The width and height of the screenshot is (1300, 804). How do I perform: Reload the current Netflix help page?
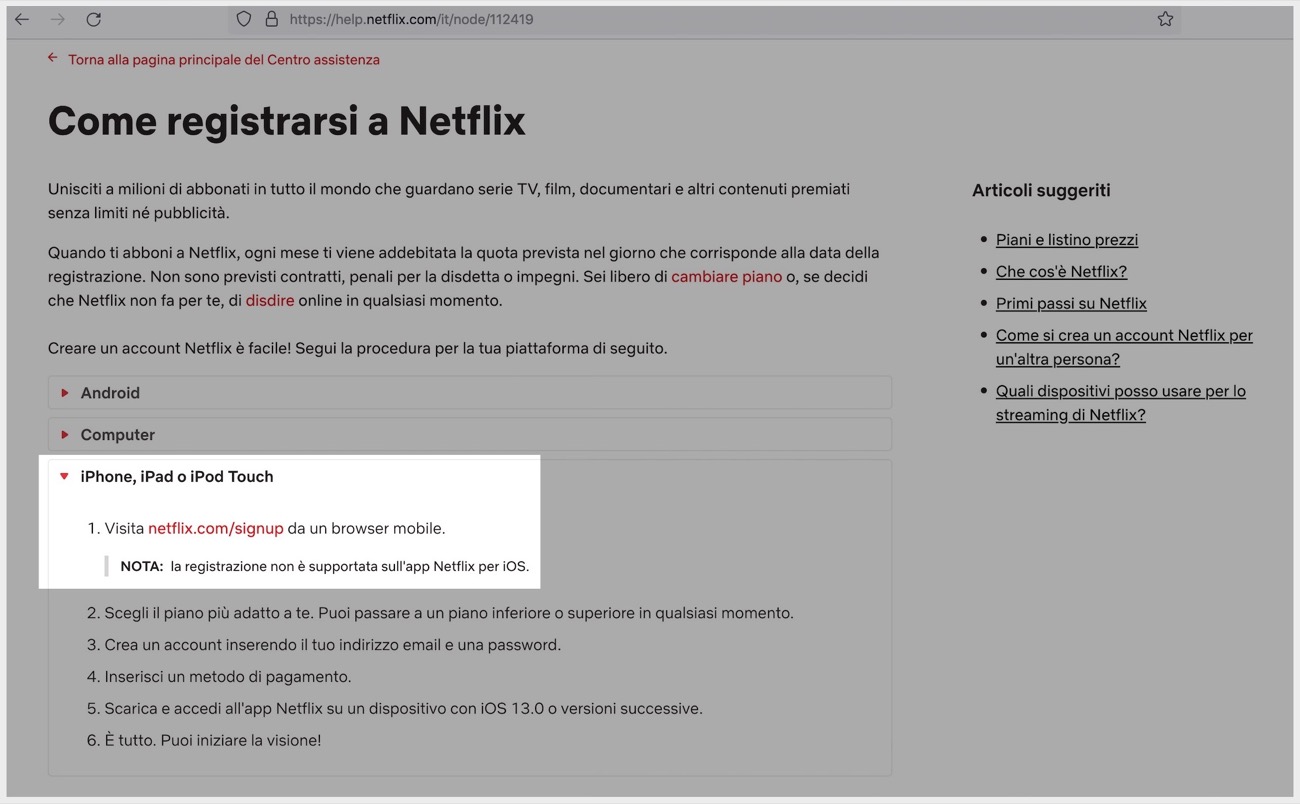coord(93,18)
